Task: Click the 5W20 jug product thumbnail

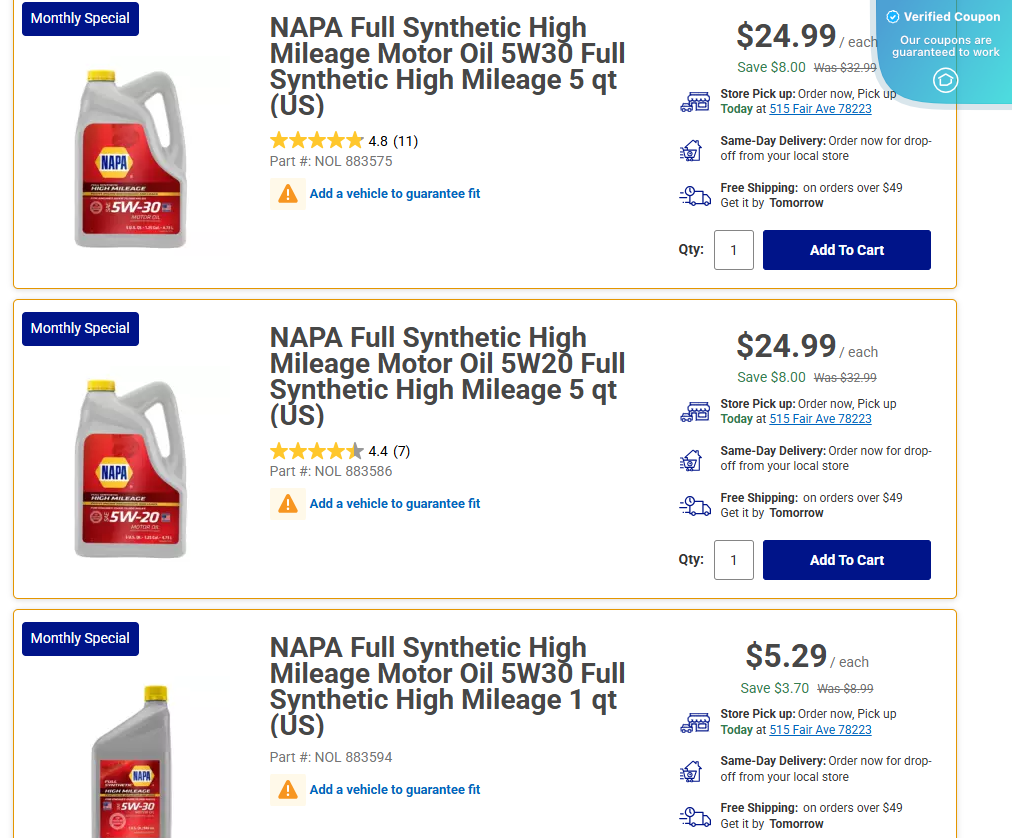Action: (x=131, y=465)
